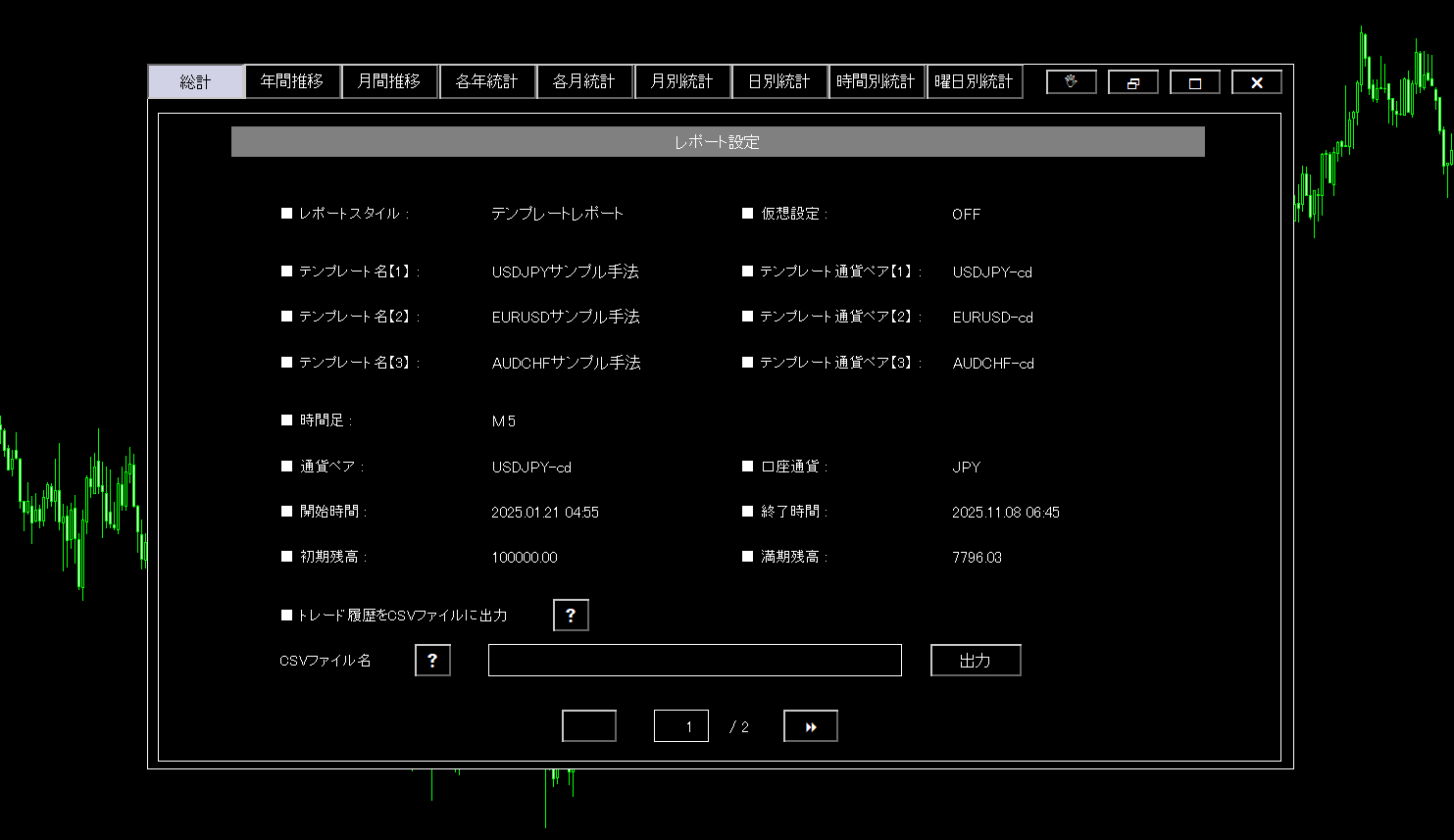Viewport: 1454px width, 840px height.
Task: Toggle トレード履歴をCSVファイルに出力 option
Action: pos(286,615)
